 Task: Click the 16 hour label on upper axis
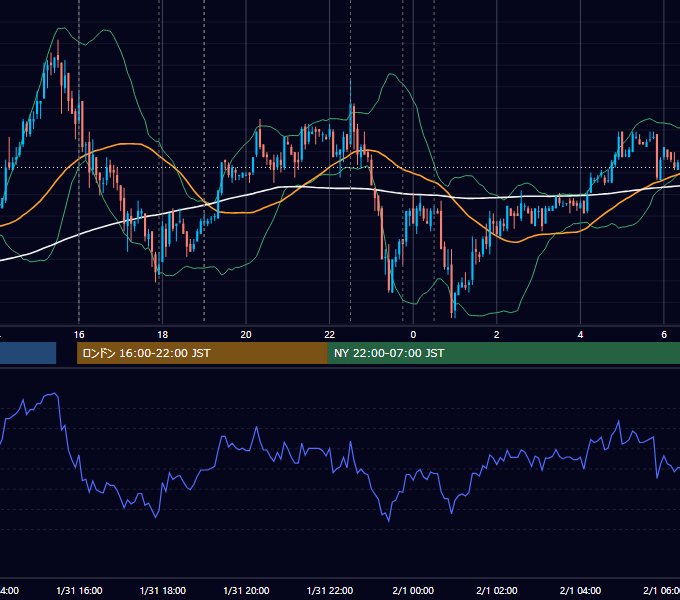(x=79, y=335)
